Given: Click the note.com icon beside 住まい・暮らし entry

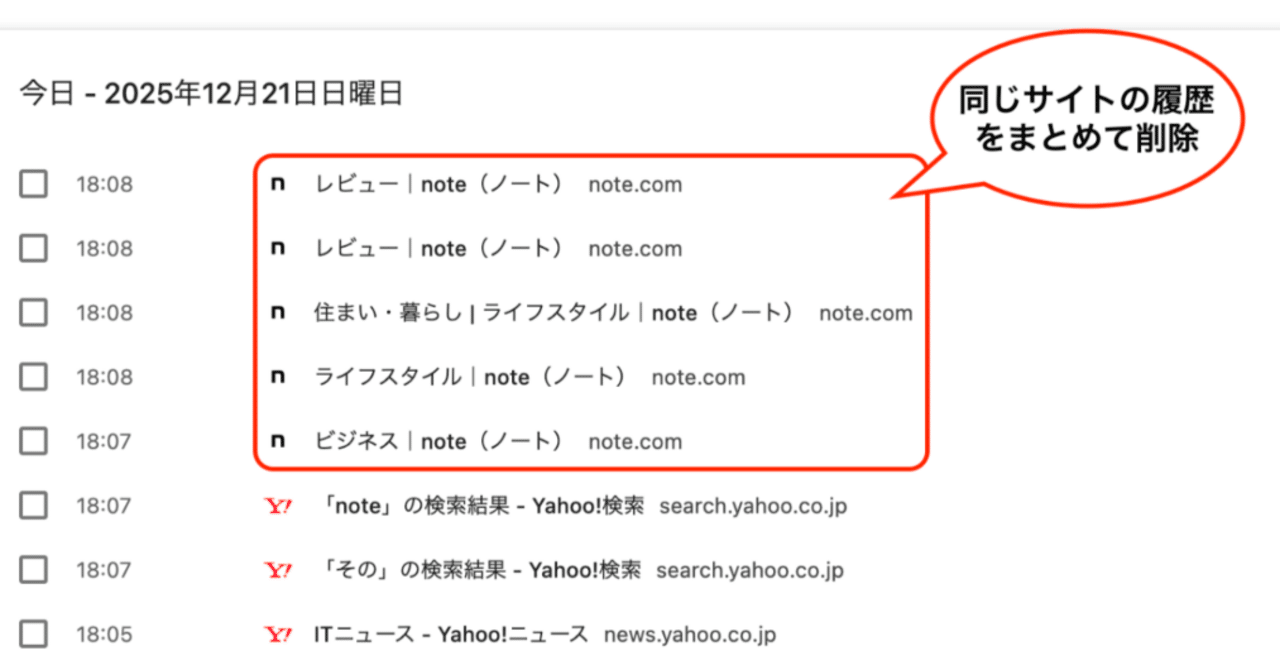Looking at the screenshot, I should point(278,312).
